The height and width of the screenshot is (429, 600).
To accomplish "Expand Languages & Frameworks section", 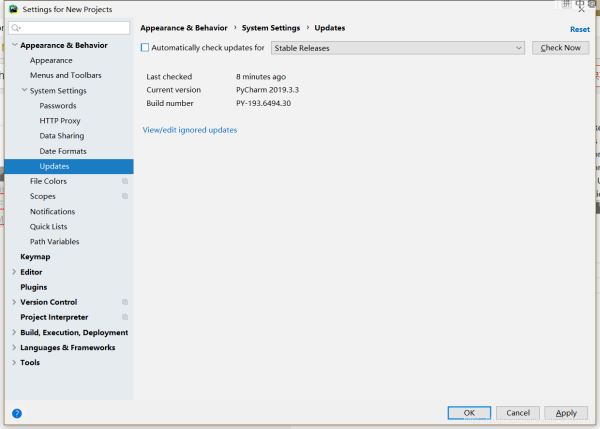I will click(x=14, y=347).
